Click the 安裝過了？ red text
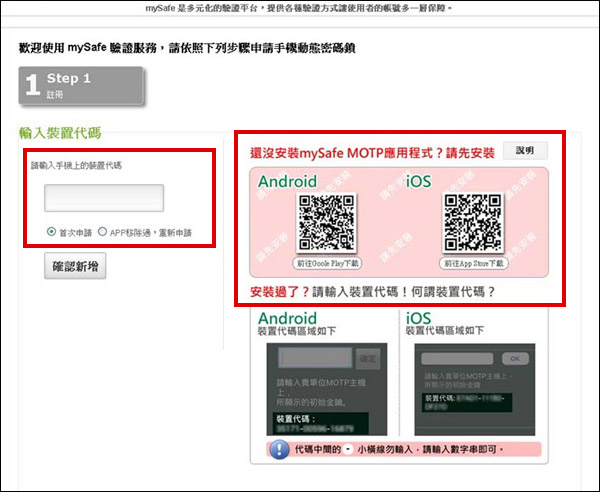600x492 pixels. pyautogui.click(x=279, y=292)
